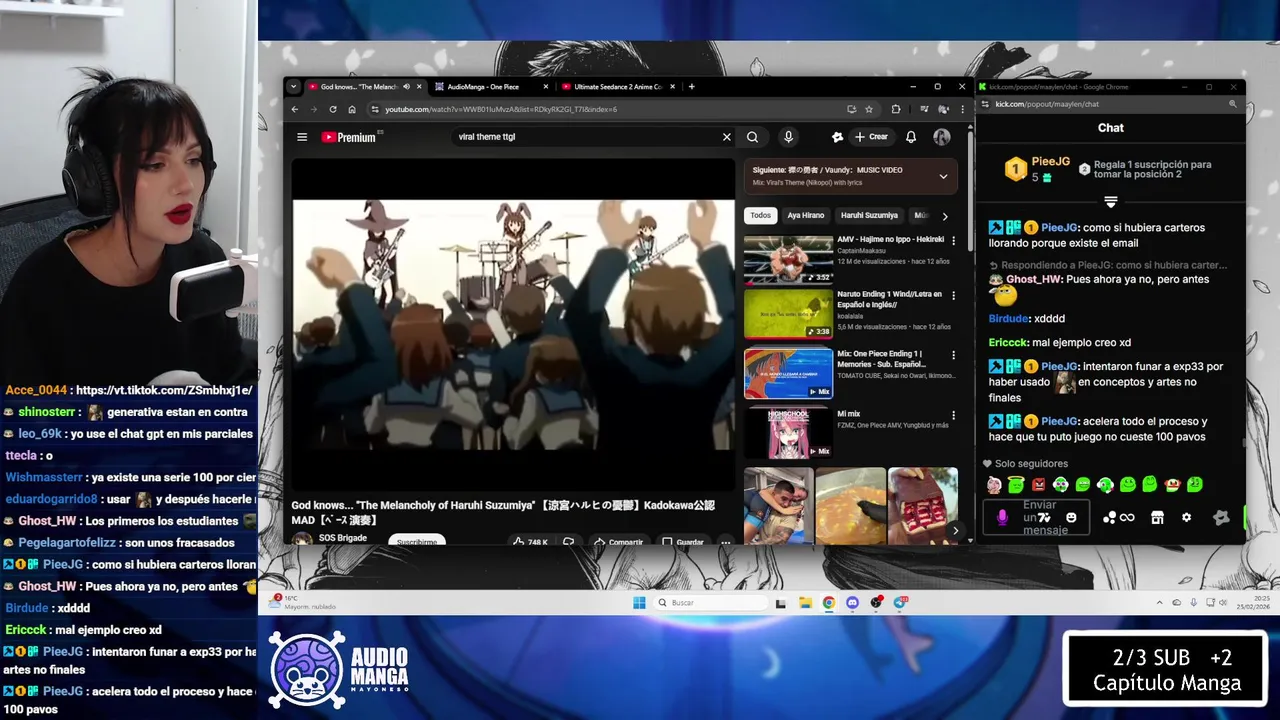Reload the YouTube page
This screenshot has height=720, width=1280.
pos(333,109)
